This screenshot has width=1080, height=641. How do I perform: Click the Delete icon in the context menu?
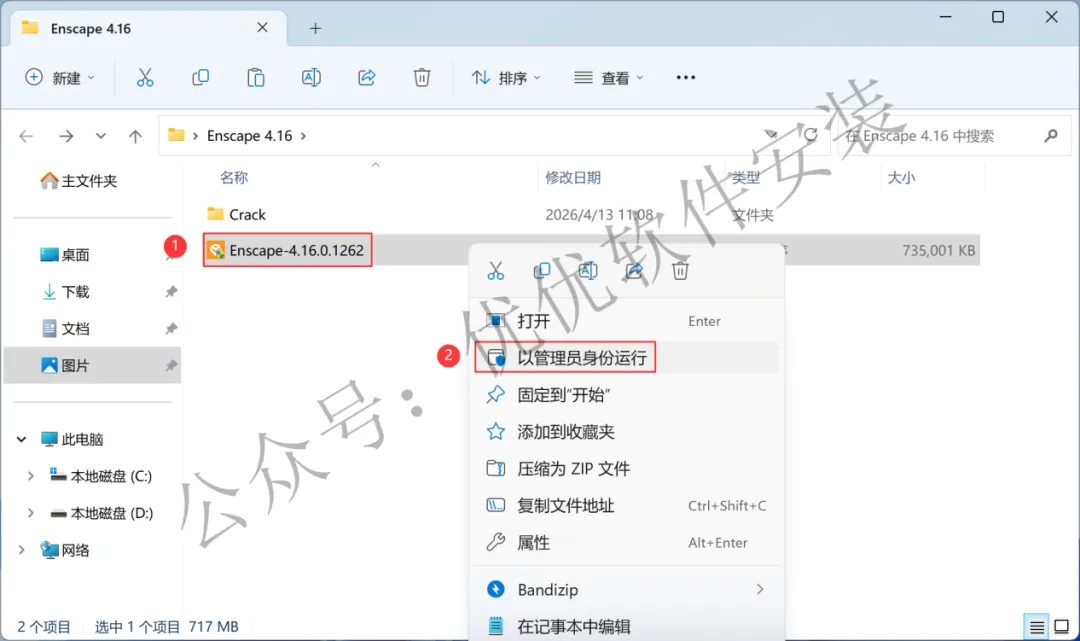(681, 271)
